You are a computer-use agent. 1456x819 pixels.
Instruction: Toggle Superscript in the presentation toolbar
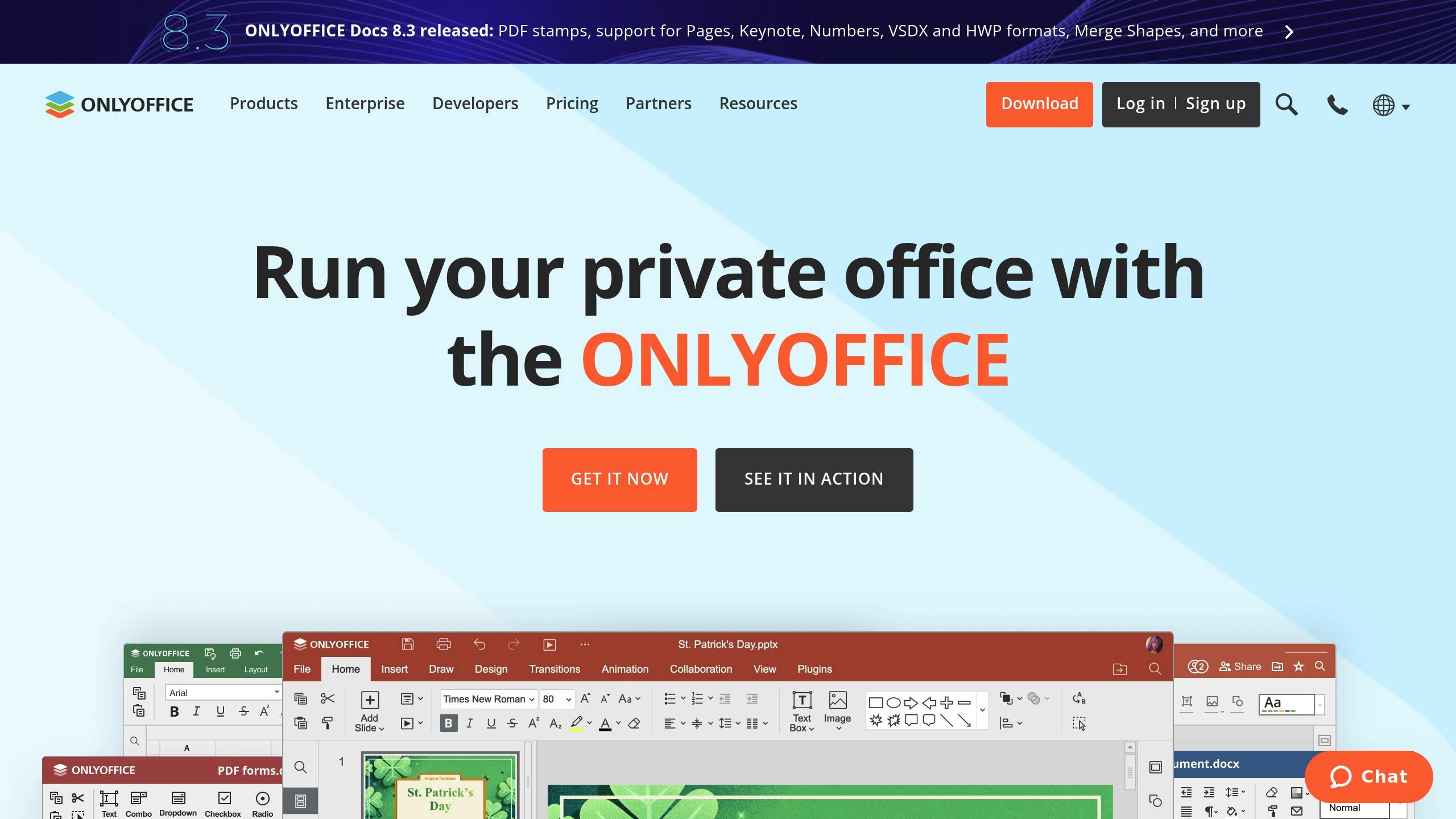(533, 723)
